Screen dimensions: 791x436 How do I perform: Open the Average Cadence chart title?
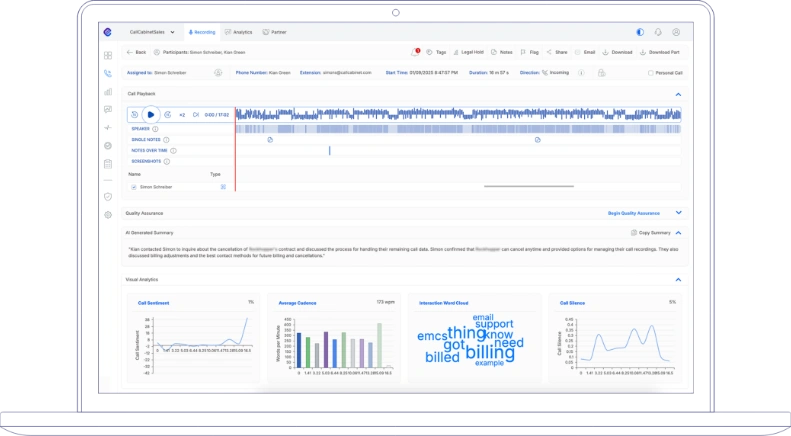point(297,303)
